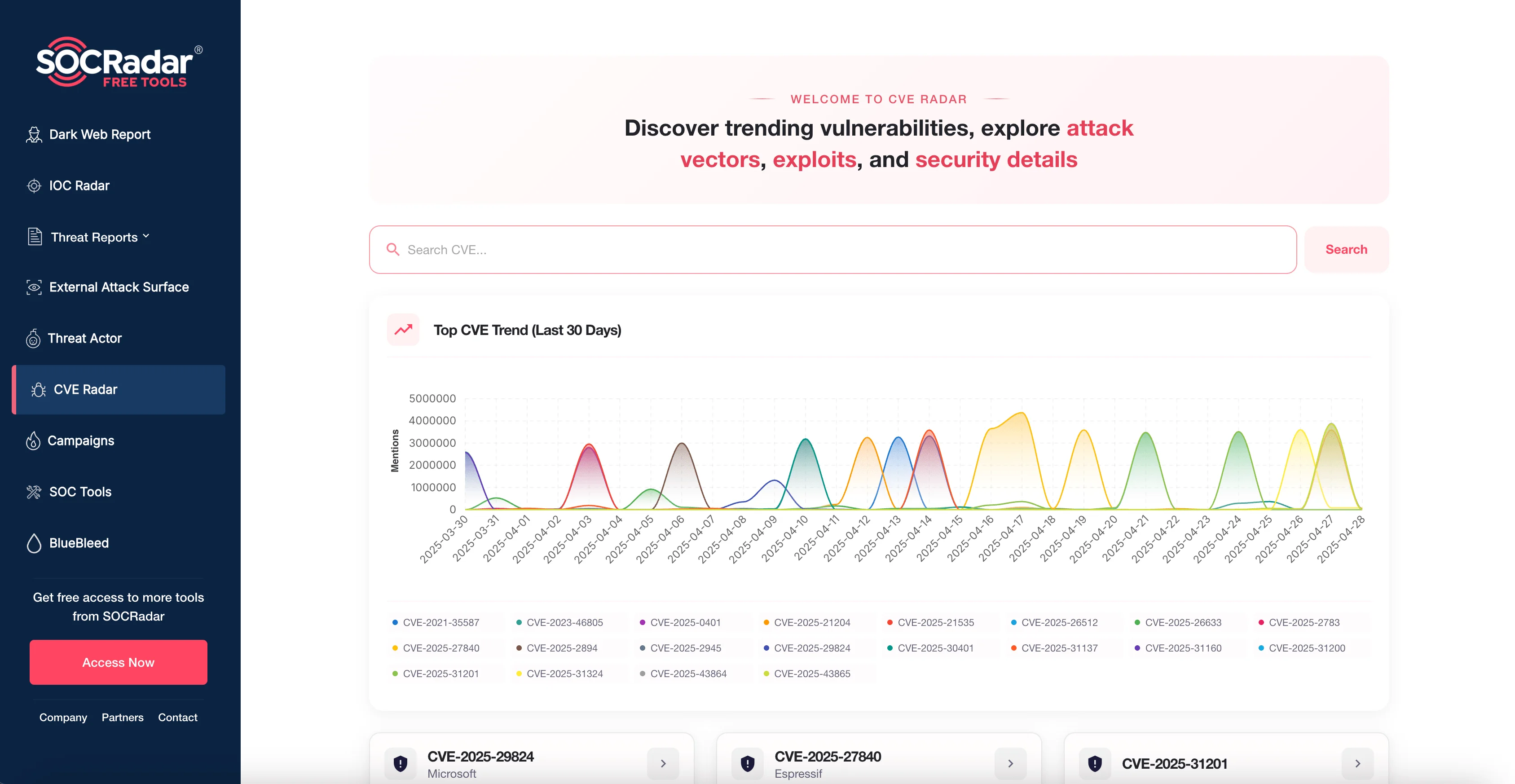Image resolution: width=1515 pixels, height=784 pixels.
Task: Toggle CVE-2025-31324 legend entry
Action: coord(559,674)
